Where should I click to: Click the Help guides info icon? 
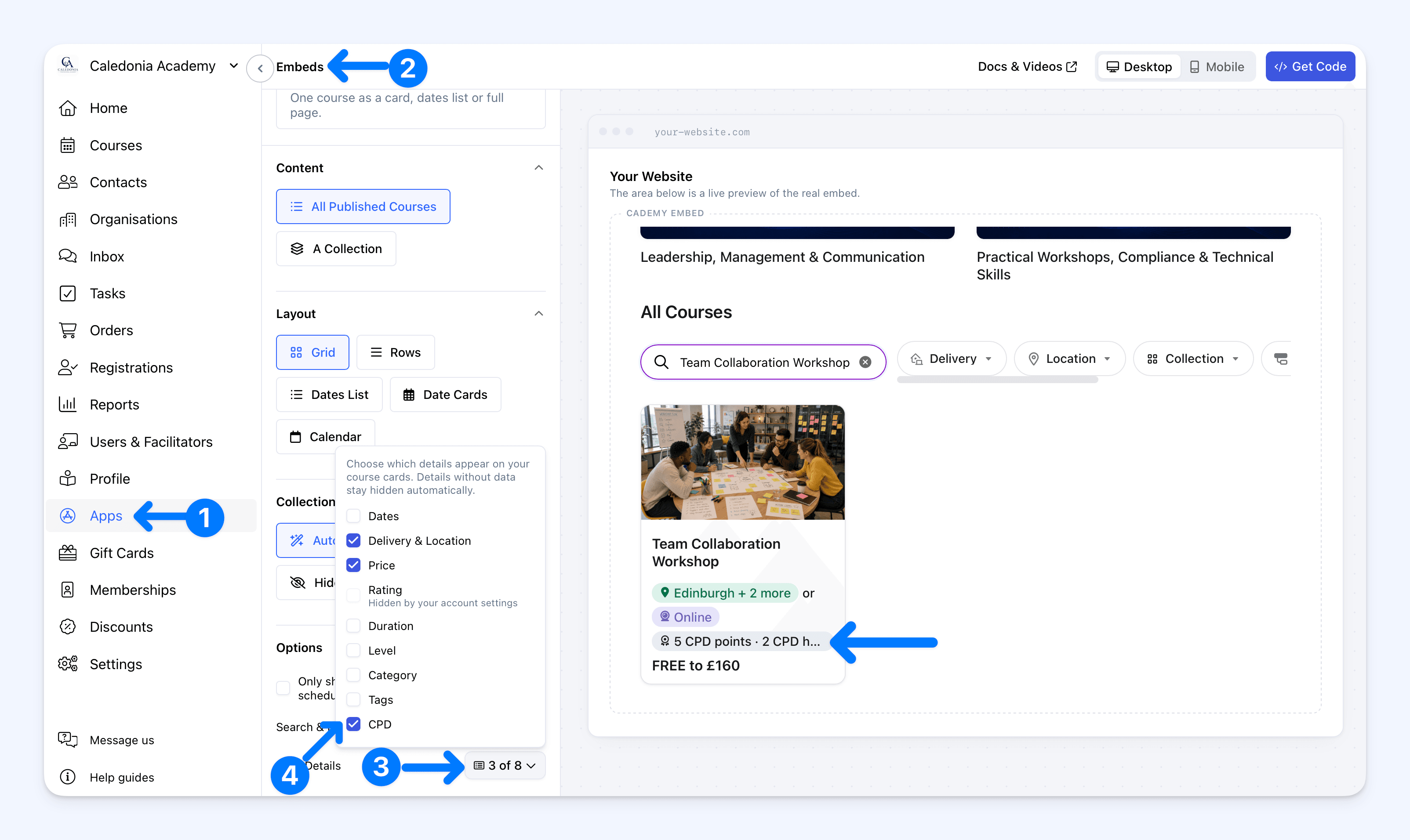coord(67,777)
